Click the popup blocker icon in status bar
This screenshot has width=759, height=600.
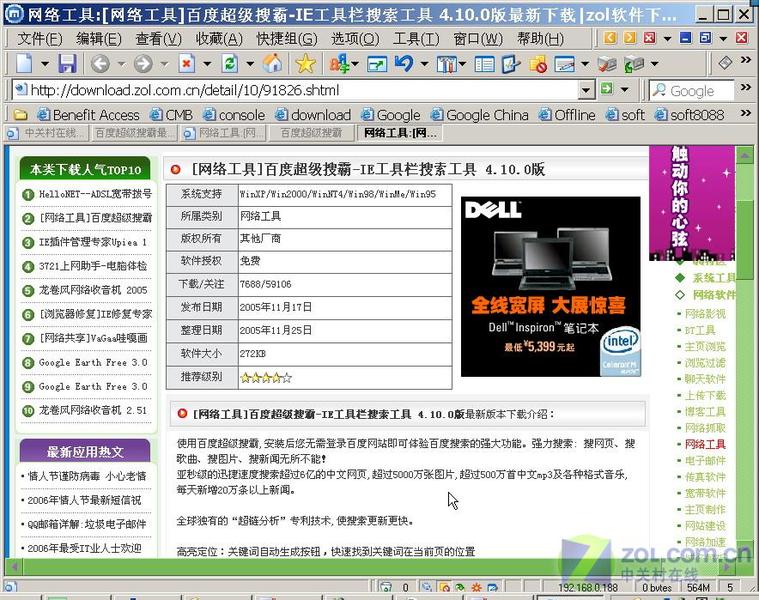pos(443,587)
